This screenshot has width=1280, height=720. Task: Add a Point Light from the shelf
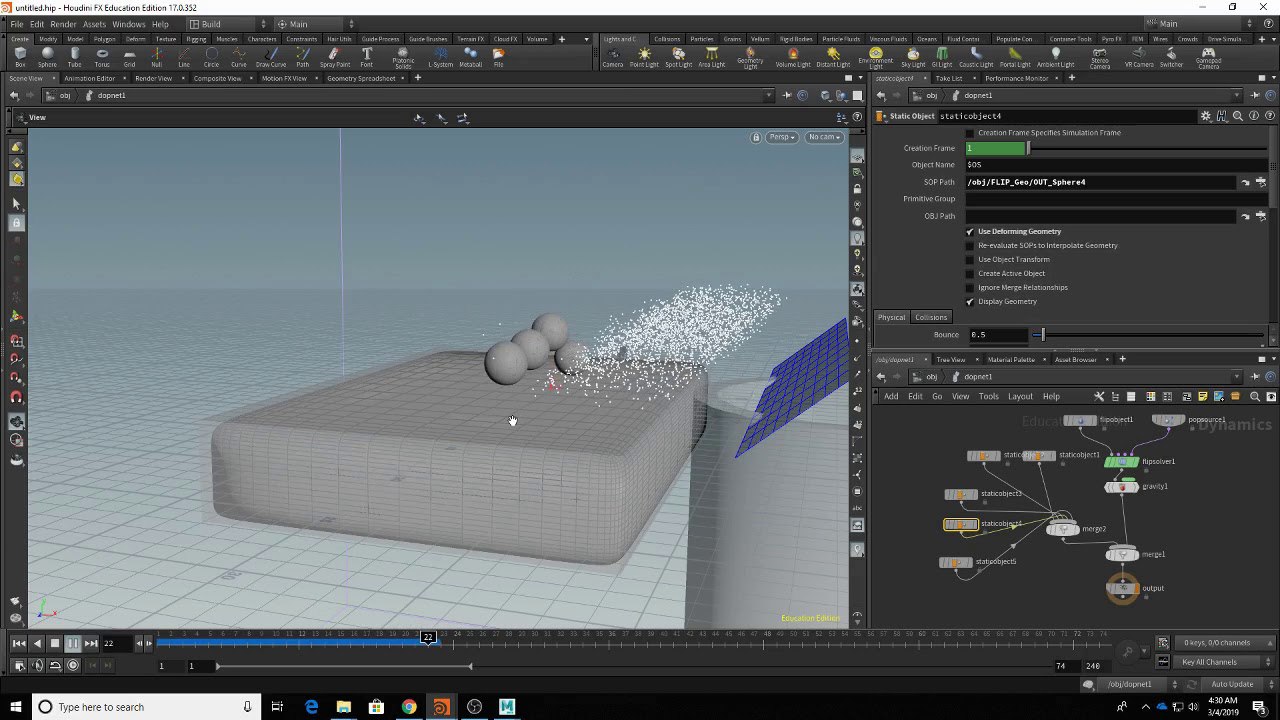tap(644, 56)
